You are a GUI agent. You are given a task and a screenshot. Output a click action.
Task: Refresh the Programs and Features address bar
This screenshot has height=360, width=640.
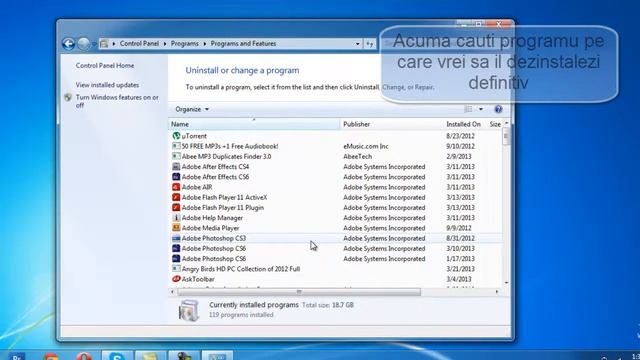(369, 44)
